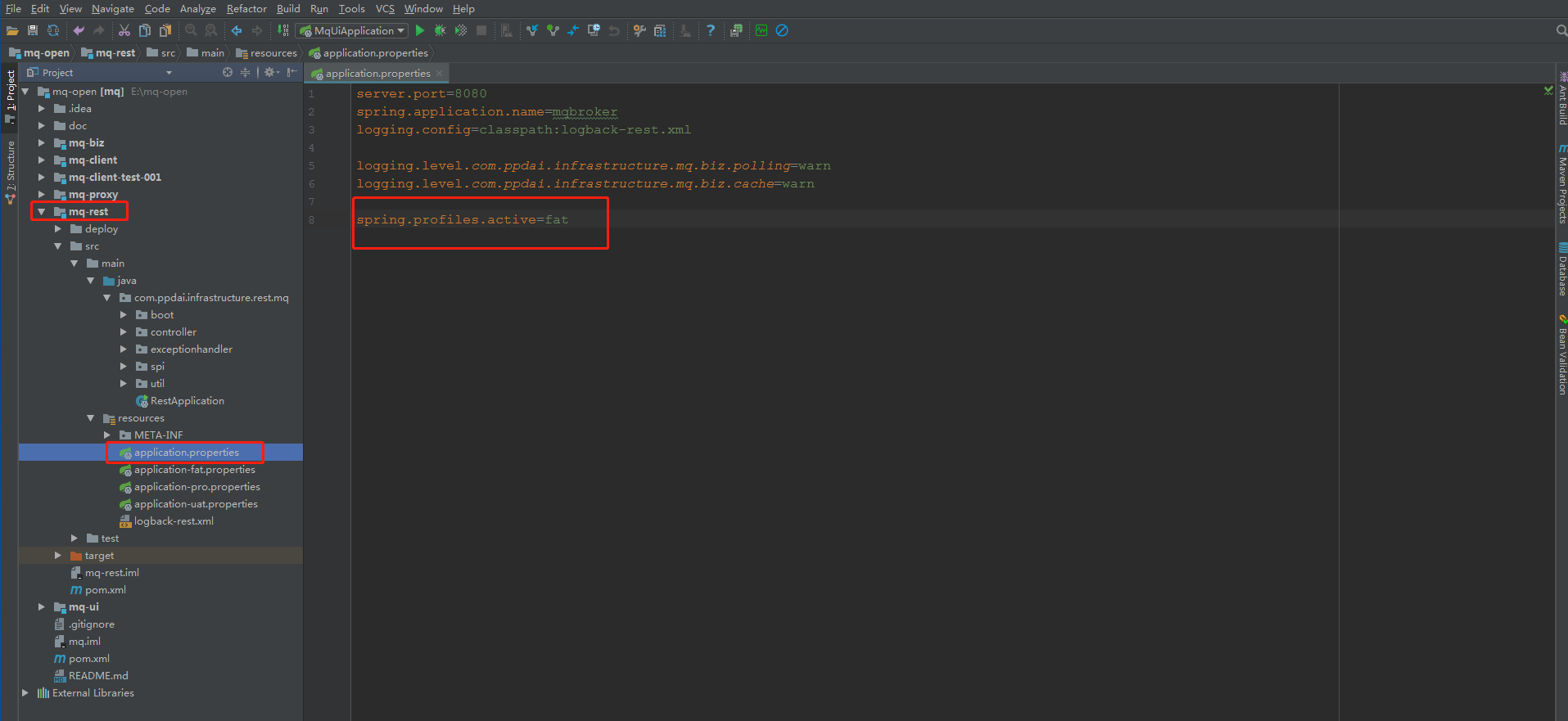Image resolution: width=1568 pixels, height=721 pixels.
Task: Click the spring.profiles.active=fat line
Action: pyautogui.click(x=463, y=219)
